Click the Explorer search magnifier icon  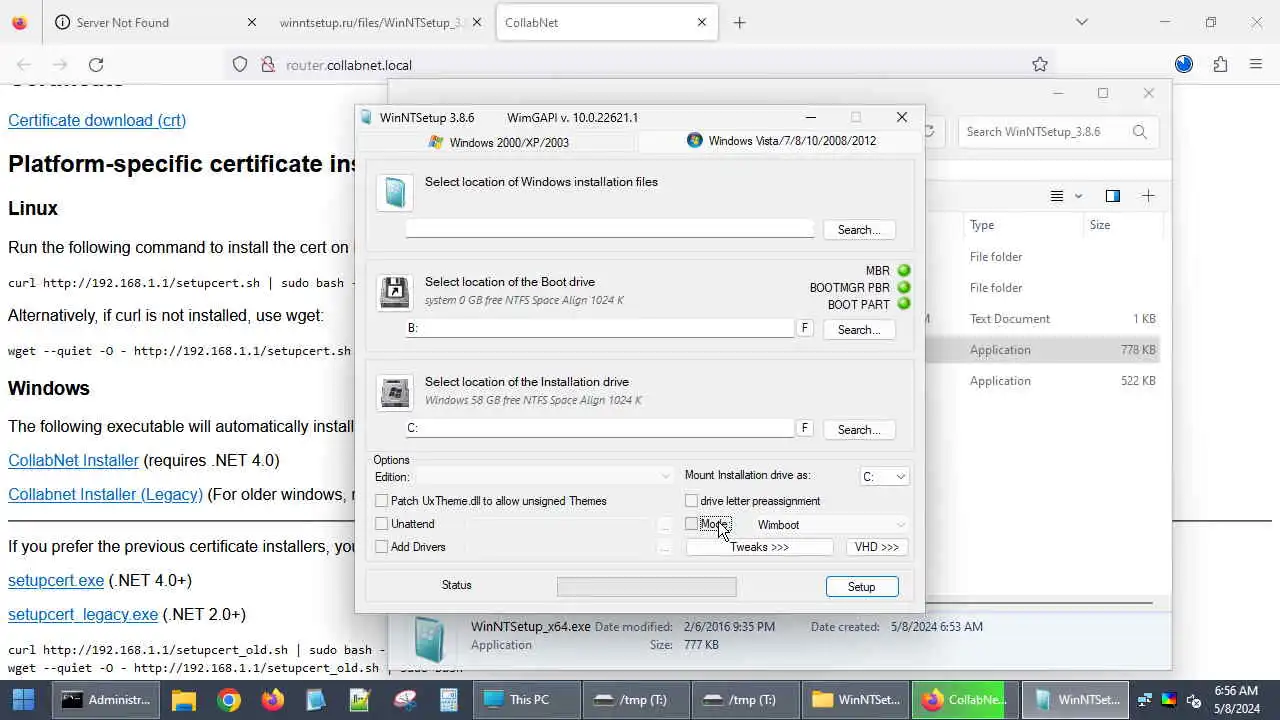point(1140,131)
